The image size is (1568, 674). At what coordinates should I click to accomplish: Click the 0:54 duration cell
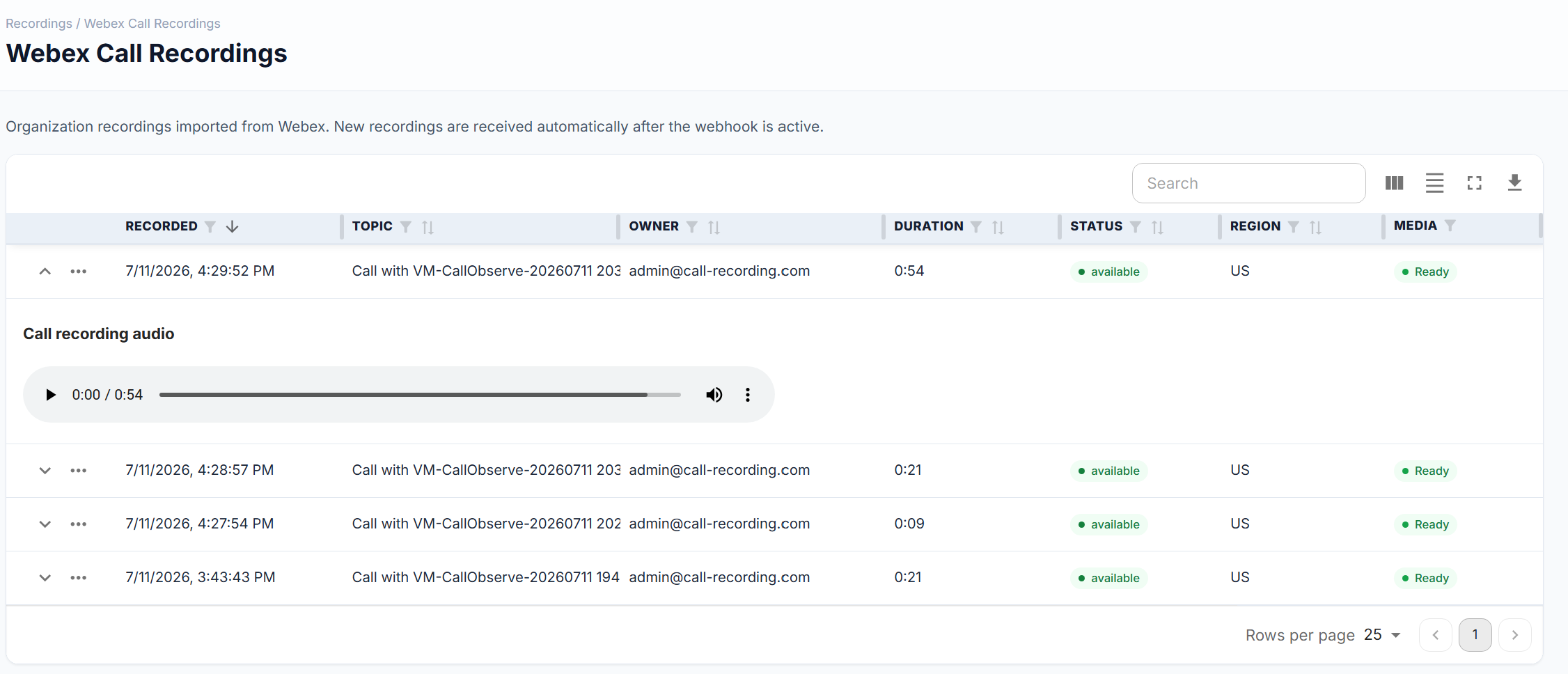909,271
